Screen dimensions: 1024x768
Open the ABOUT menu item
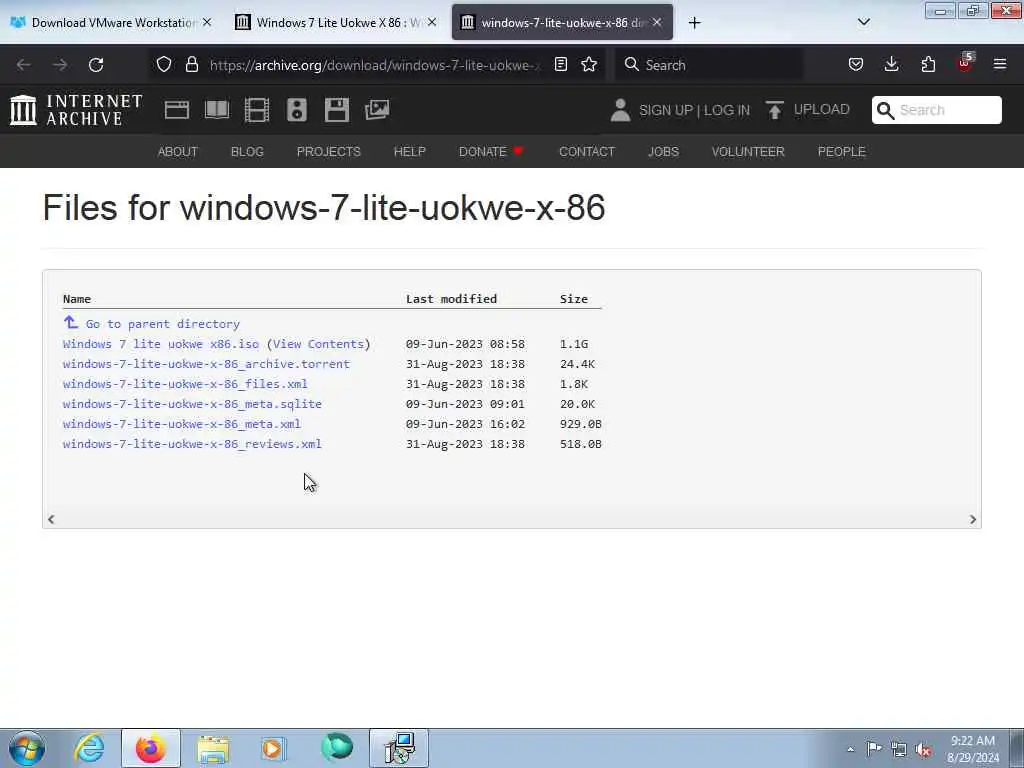click(178, 152)
